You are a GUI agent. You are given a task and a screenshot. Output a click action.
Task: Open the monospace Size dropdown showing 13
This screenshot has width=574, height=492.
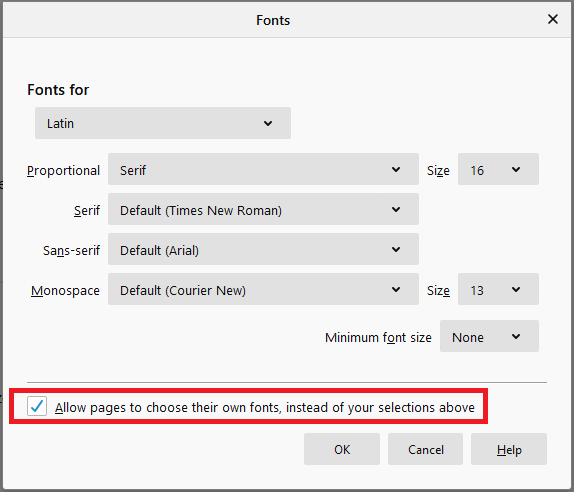click(x=498, y=289)
